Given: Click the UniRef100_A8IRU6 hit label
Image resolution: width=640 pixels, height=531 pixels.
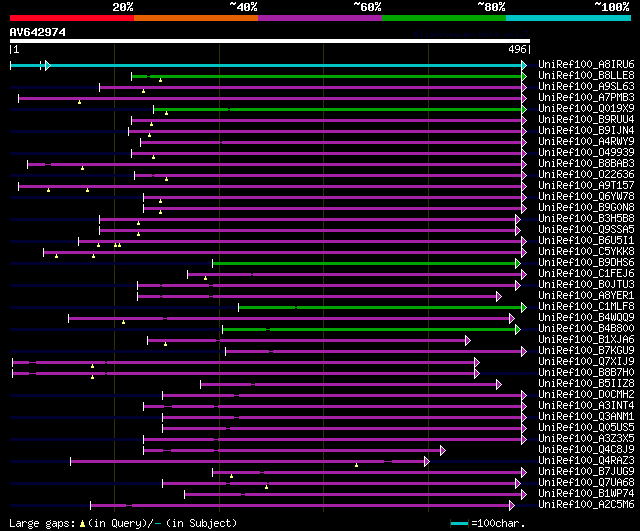Looking at the screenshot, I should pyautogui.click(x=586, y=64).
